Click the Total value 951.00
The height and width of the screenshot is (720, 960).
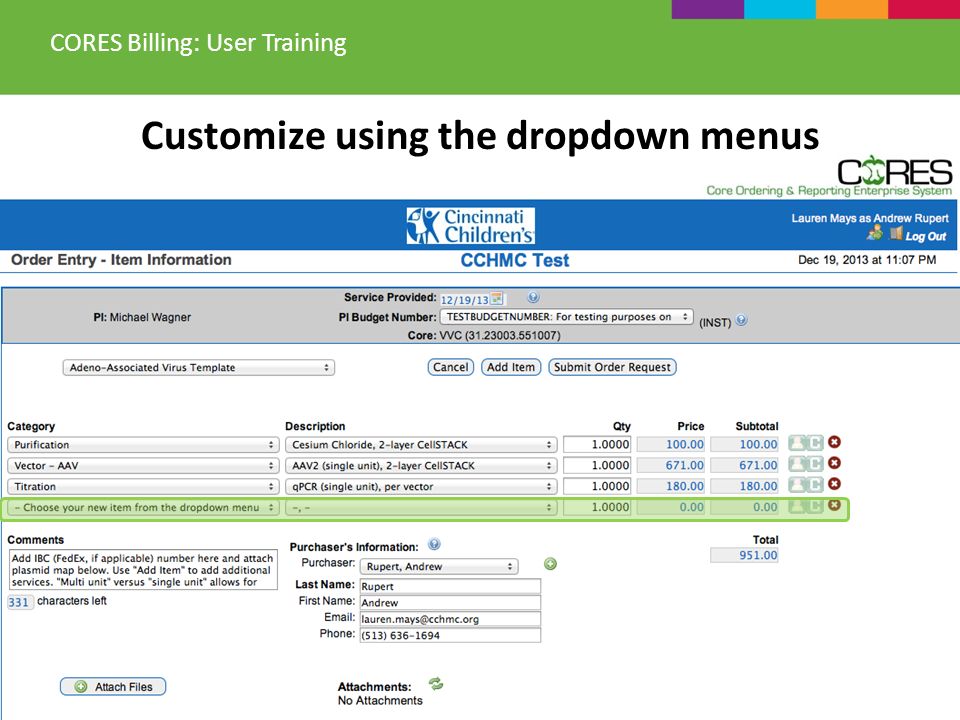coord(744,555)
